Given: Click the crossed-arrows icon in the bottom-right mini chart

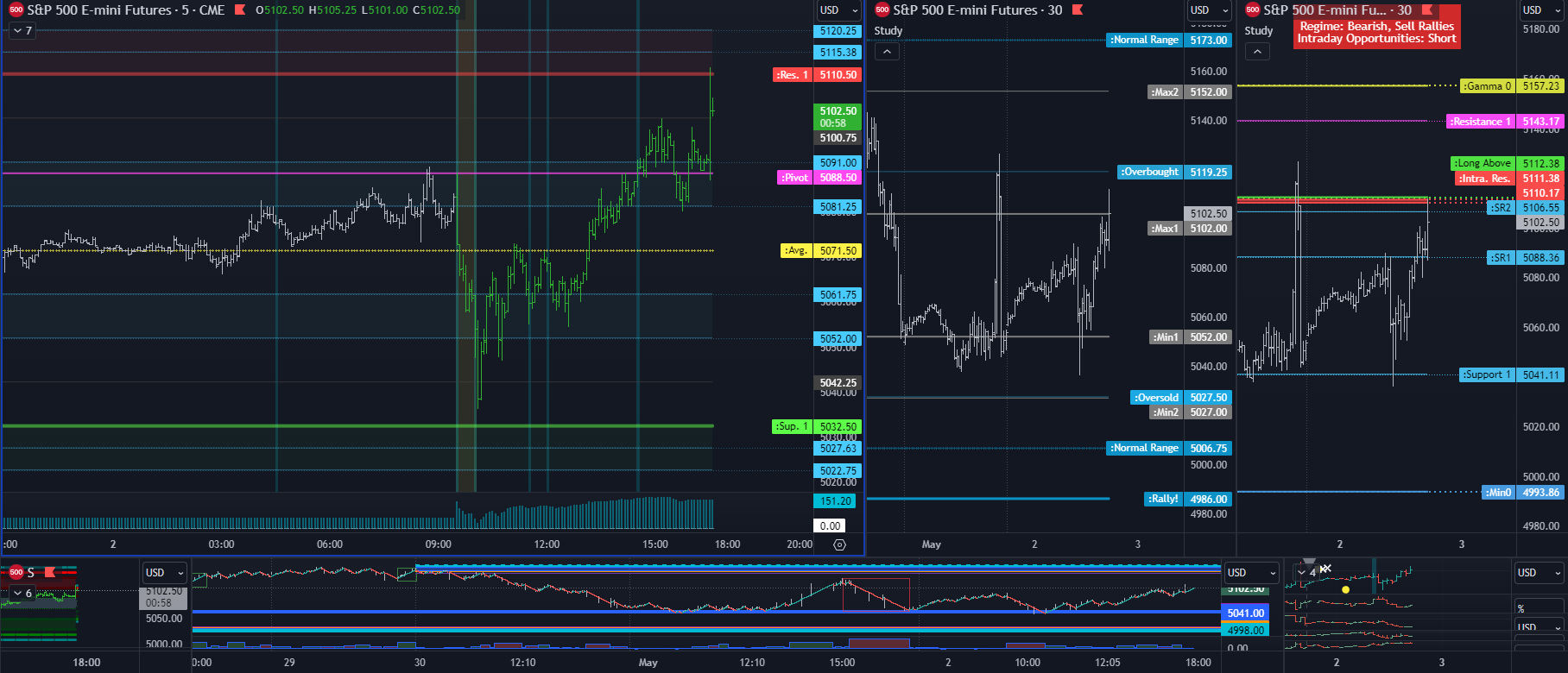Looking at the screenshot, I should click(x=1325, y=569).
